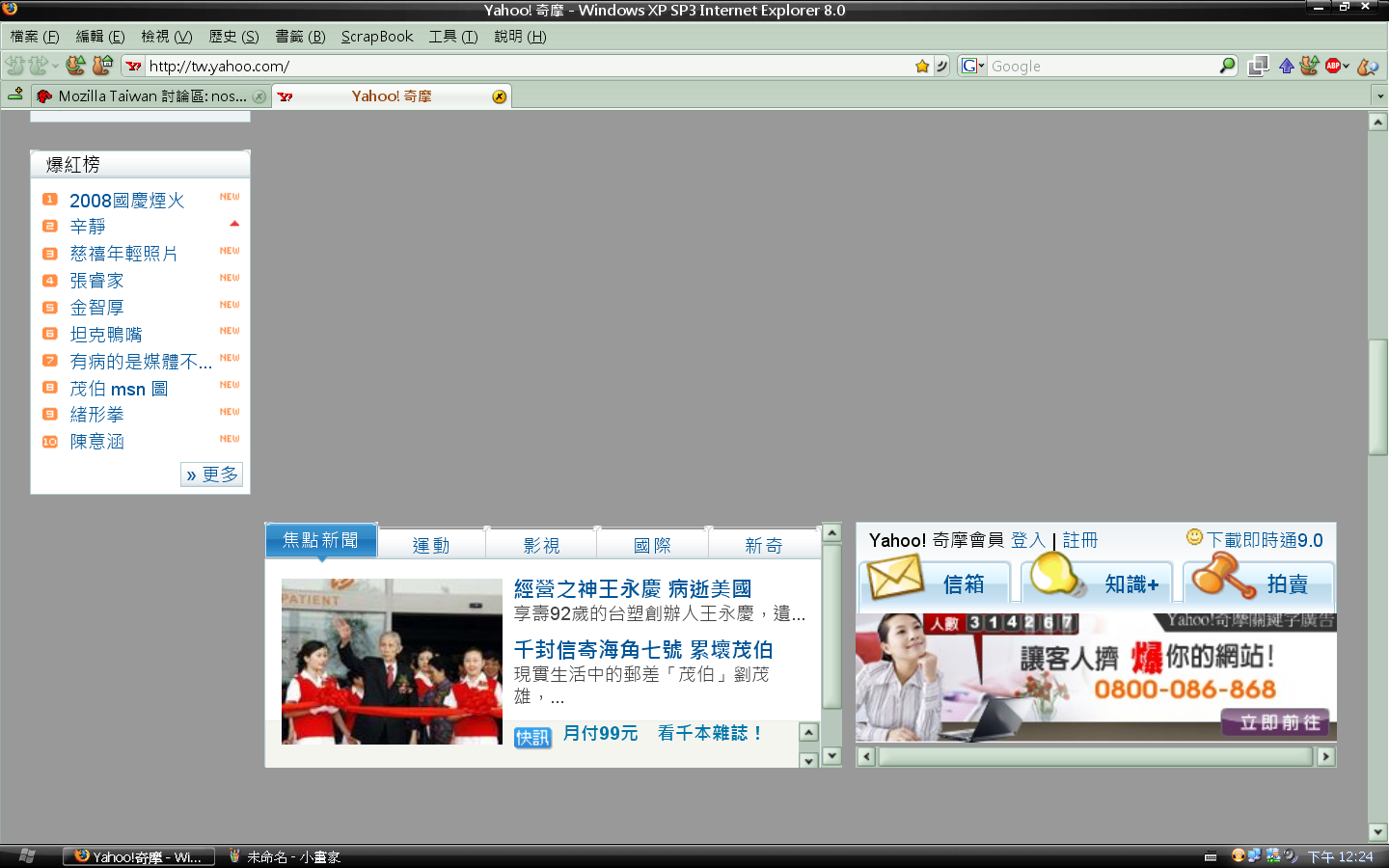
Task: Expand the list-all-tabs dropdown arrow
Action: (x=1379, y=96)
